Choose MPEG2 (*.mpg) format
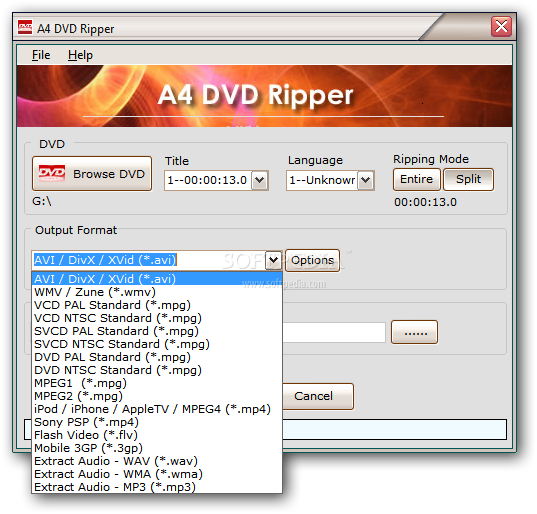 click(x=157, y=396)
